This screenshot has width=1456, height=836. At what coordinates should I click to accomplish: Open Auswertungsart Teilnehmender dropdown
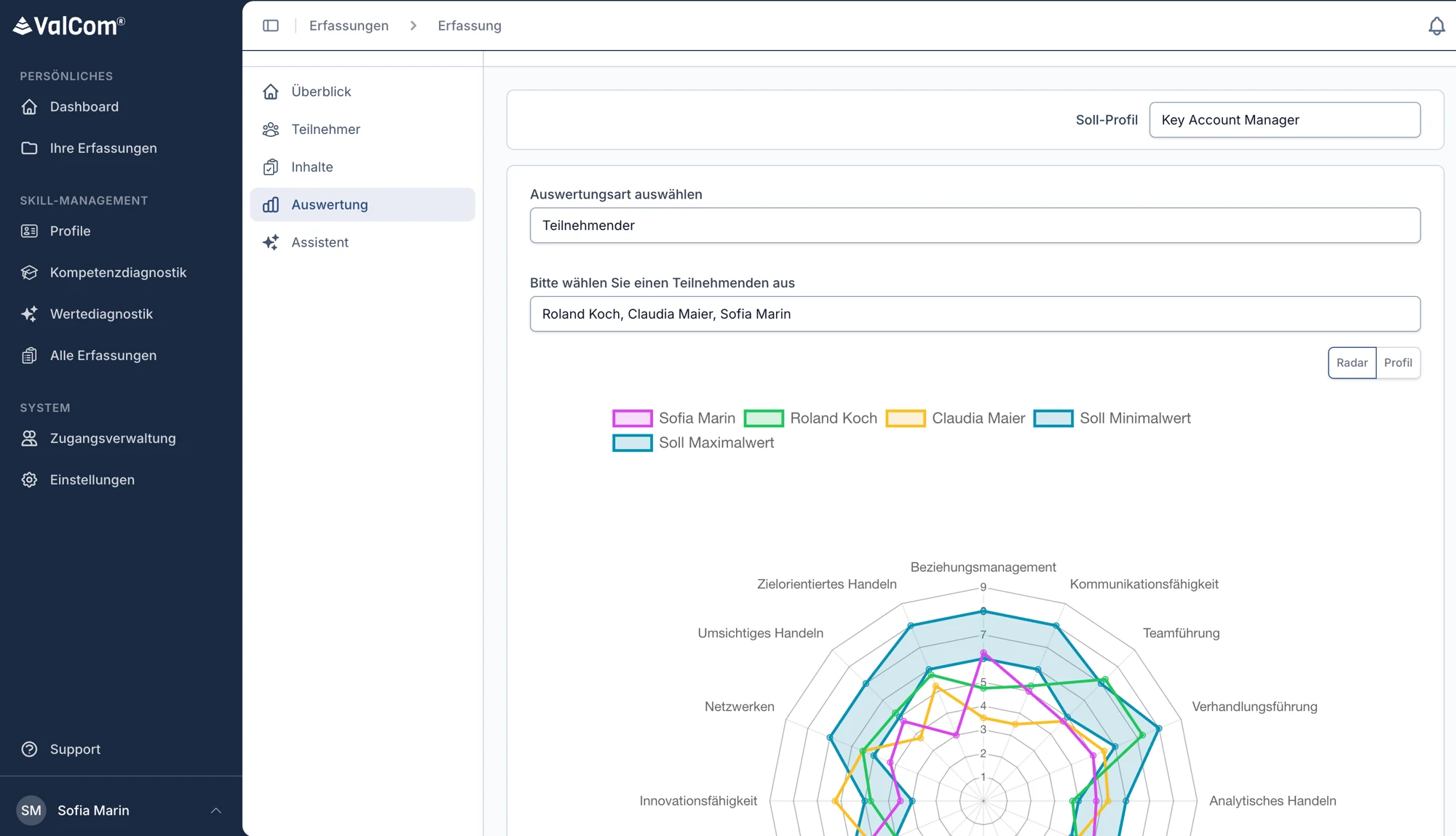coord(975,226)
